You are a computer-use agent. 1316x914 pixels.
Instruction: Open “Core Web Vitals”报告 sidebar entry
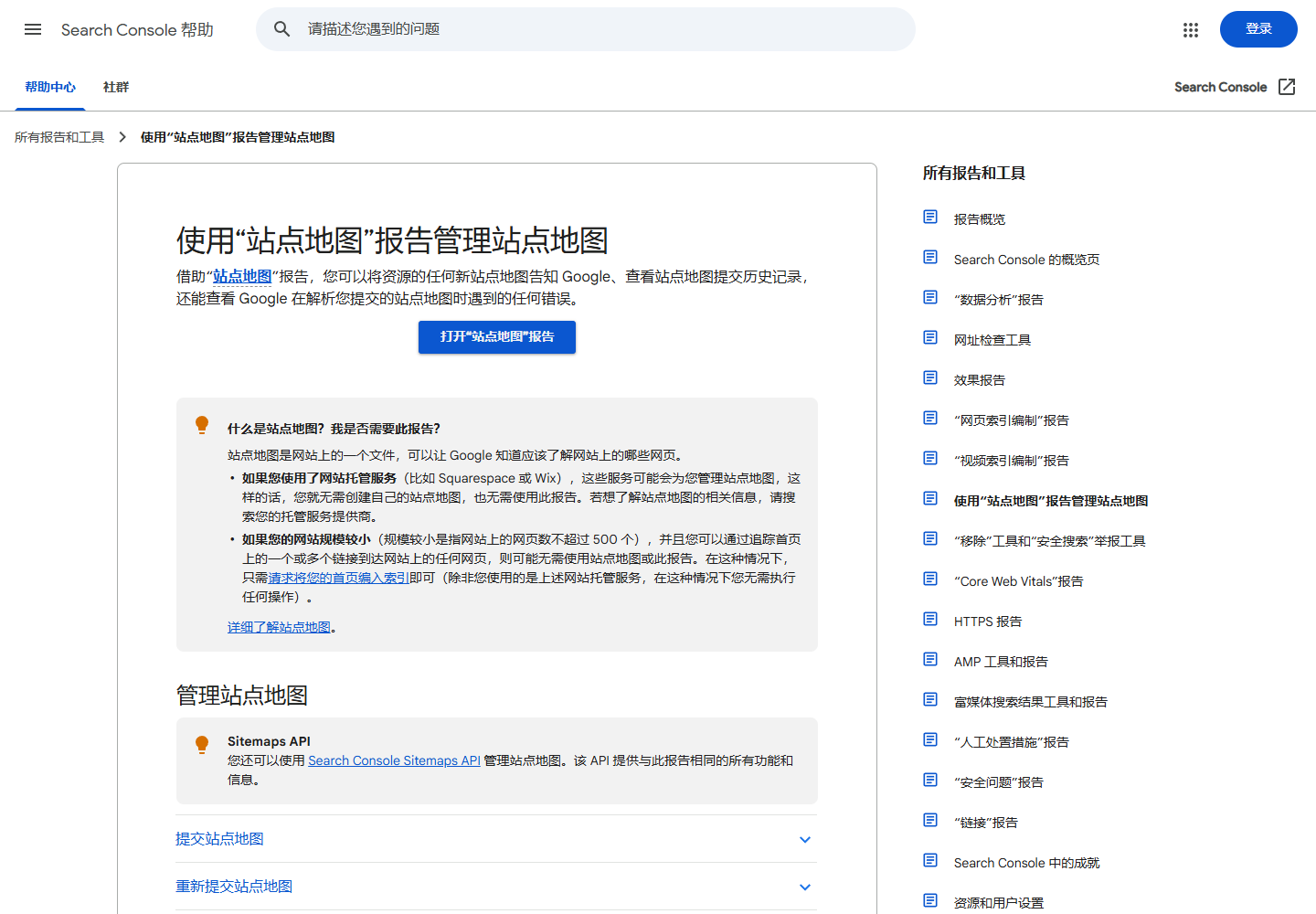tap(1018, 581)
